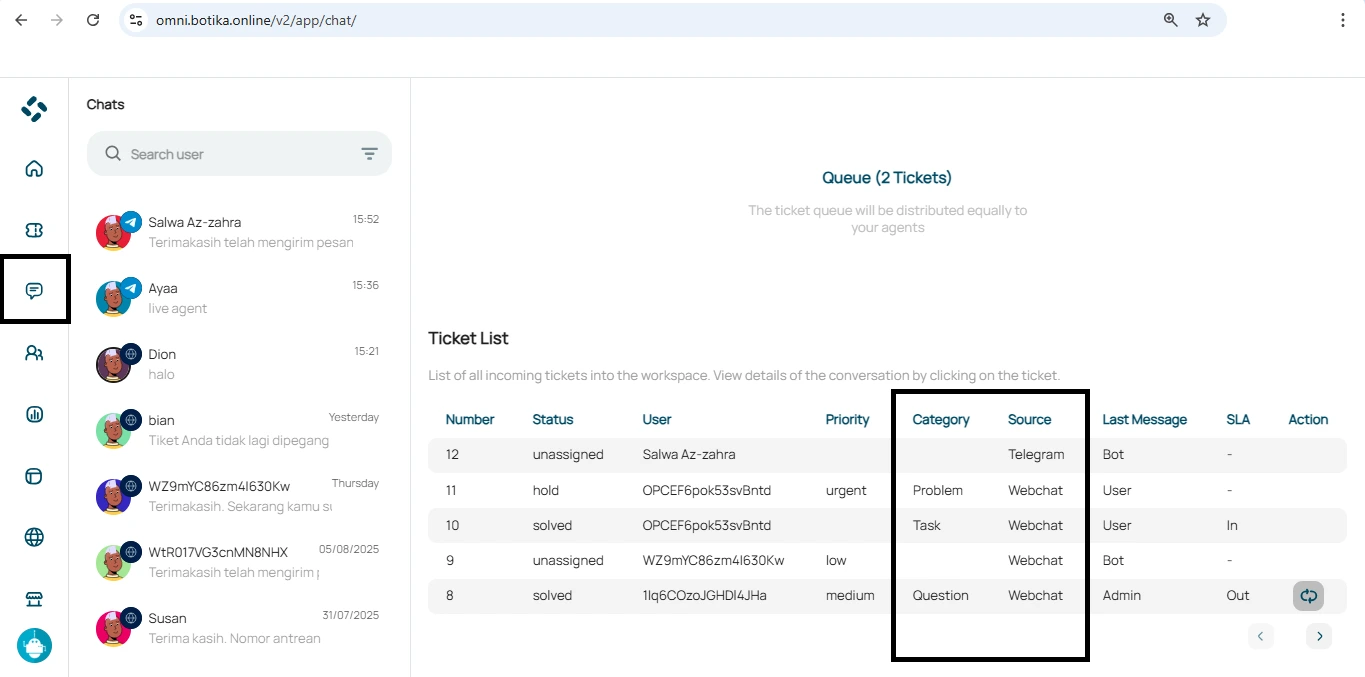
Task: Click user '1Iq6COzoJGHDI4JHa' in ticket list
Action: tap(705, 596)
